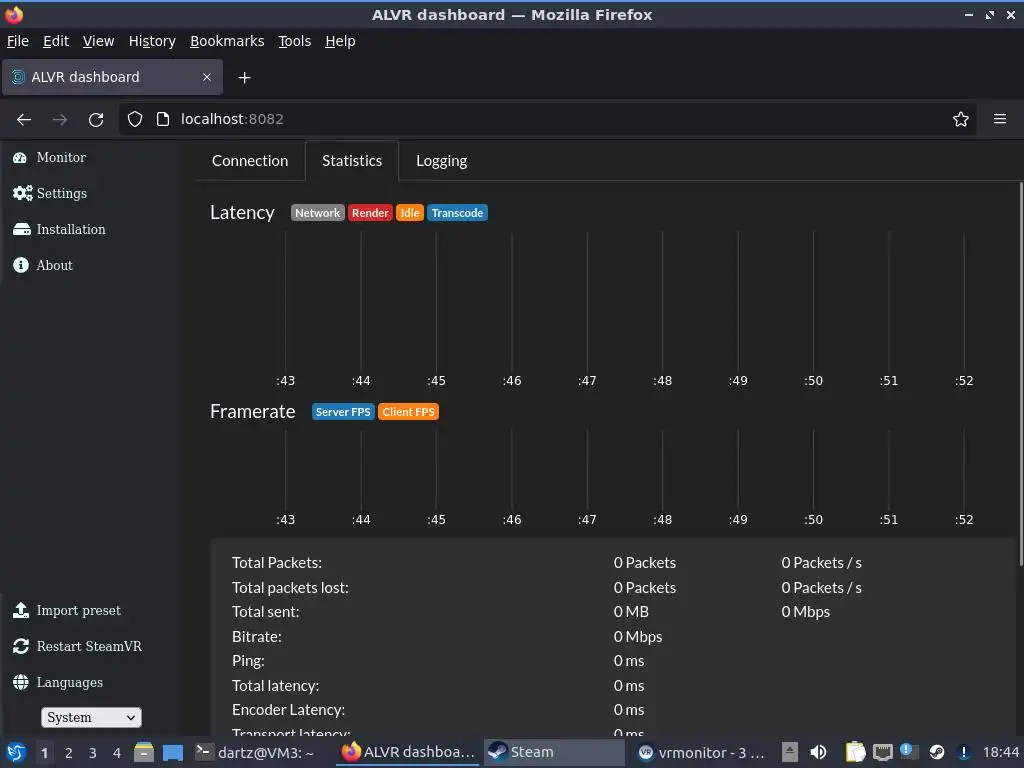Open the History menu
Viewport: 1024px width, 768px height.
coord(152,41)
